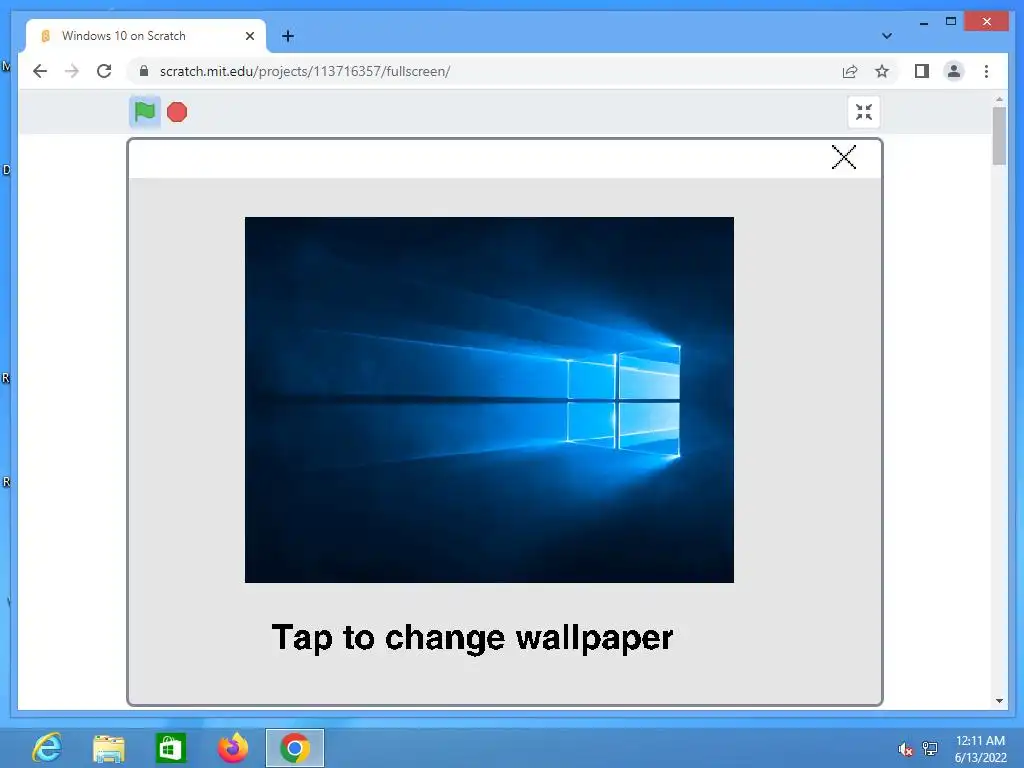The width and height of the screenshot is (1024, 768).
Task: Bookmark this tab with the star icon
Action: [882, 71]
